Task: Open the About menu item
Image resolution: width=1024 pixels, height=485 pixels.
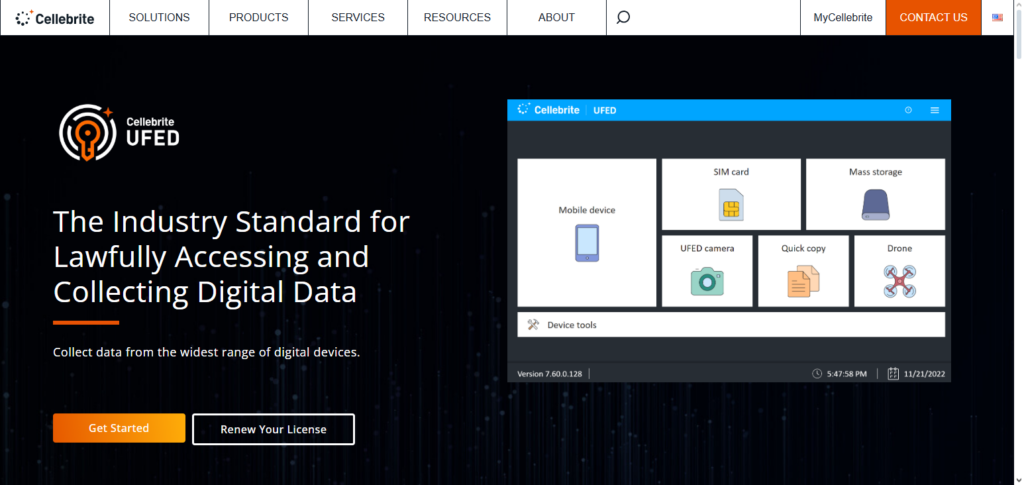Action: tap(556, 18)
